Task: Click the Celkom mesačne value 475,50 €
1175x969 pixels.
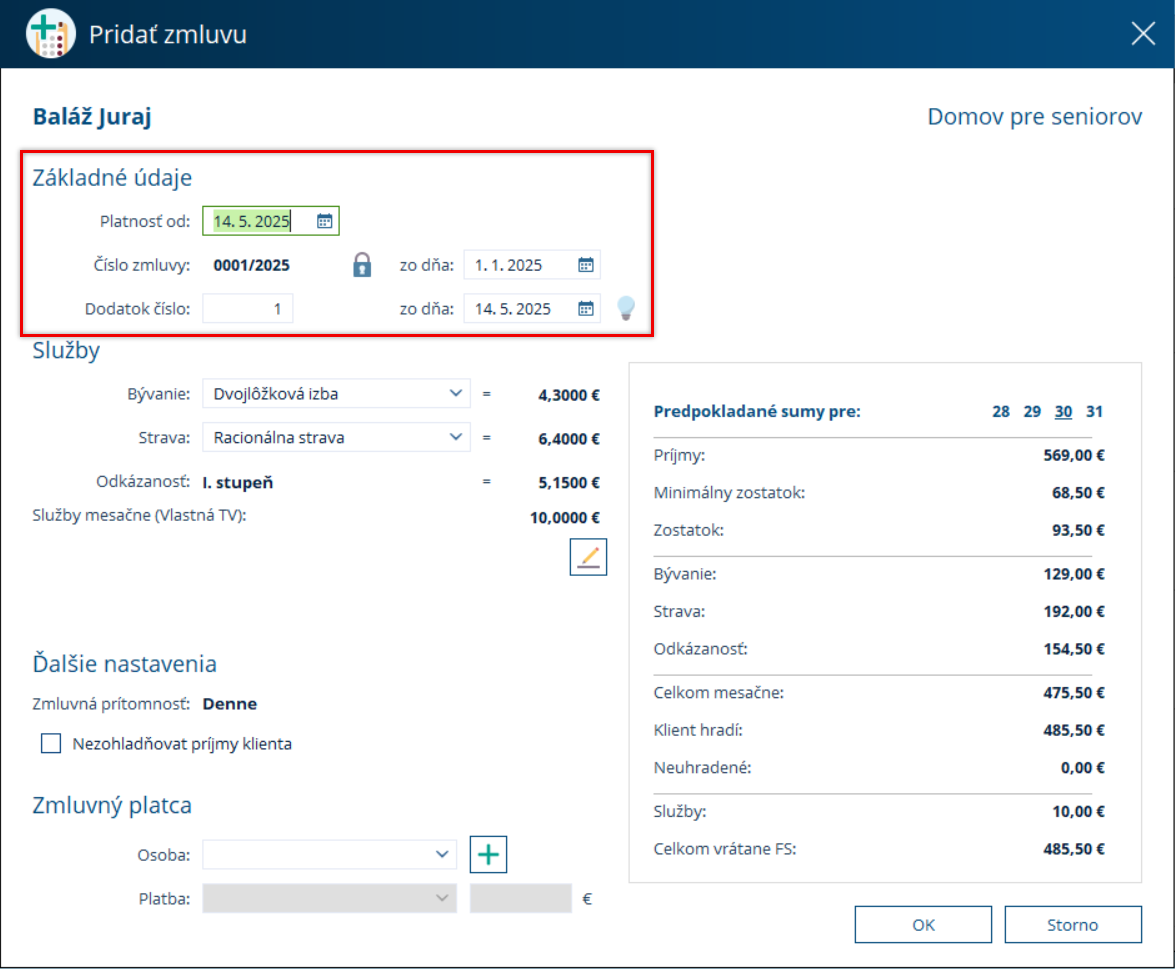Action: (x=1074, y=693)
